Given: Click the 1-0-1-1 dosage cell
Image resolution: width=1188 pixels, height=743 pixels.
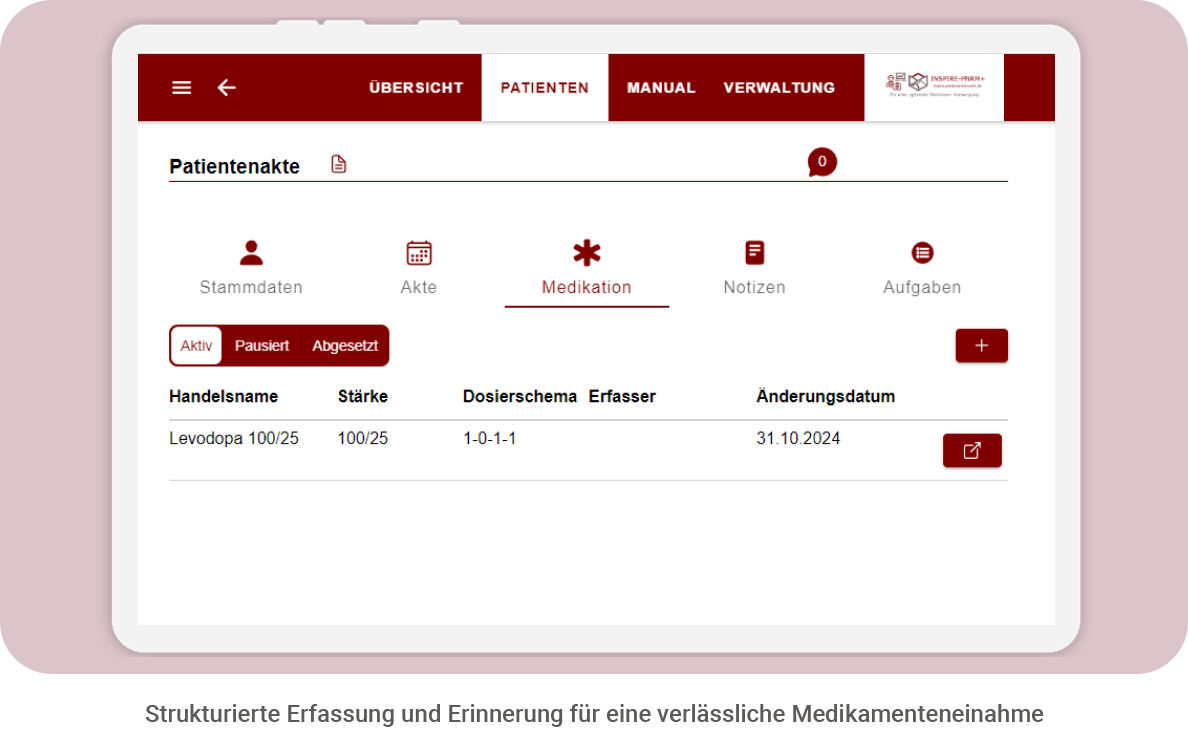Looking at the screenshot, I should tap(489, 439).
